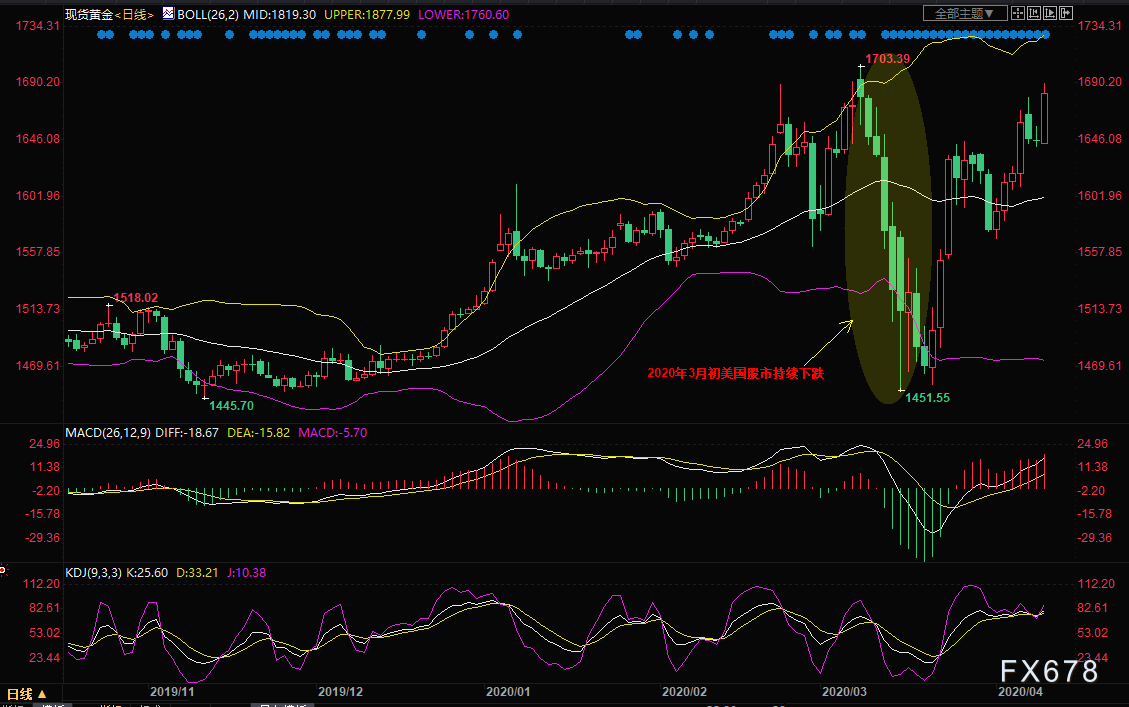Click the MID:1819.30 value
Image resolution: width=1129 pixels, height=707 pixels.
(279, 14)
